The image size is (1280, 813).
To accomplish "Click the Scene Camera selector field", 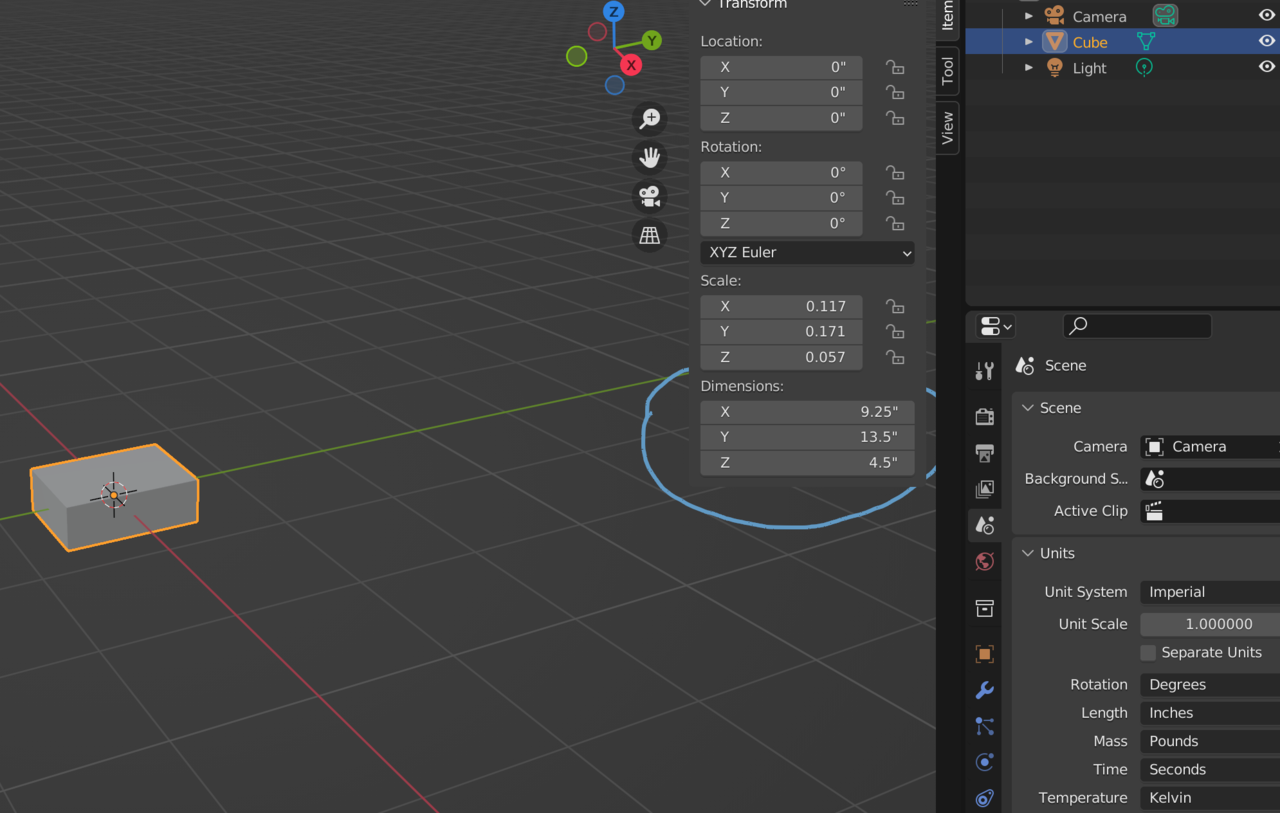I will [x=1210, y=446].
